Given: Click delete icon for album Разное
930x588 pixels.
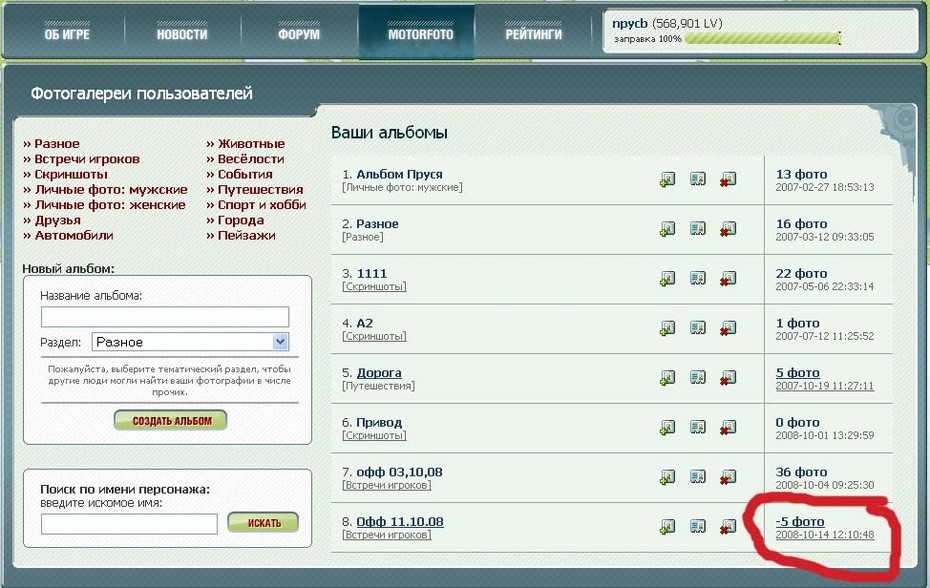Looking at the screenshot, I should point(728,229).
